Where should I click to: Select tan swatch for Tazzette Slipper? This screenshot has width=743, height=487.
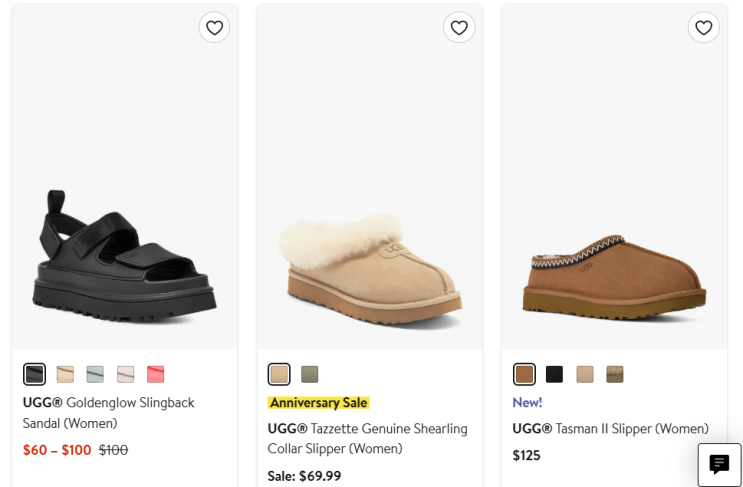[279, 374]
